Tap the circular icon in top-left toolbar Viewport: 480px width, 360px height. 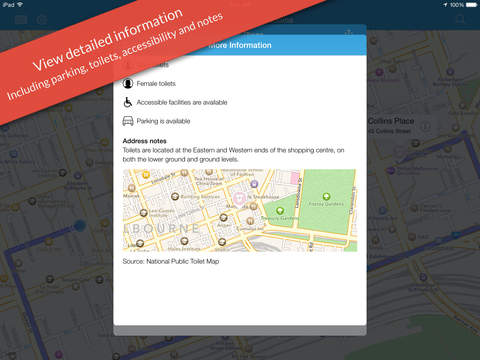coord(42,20)
